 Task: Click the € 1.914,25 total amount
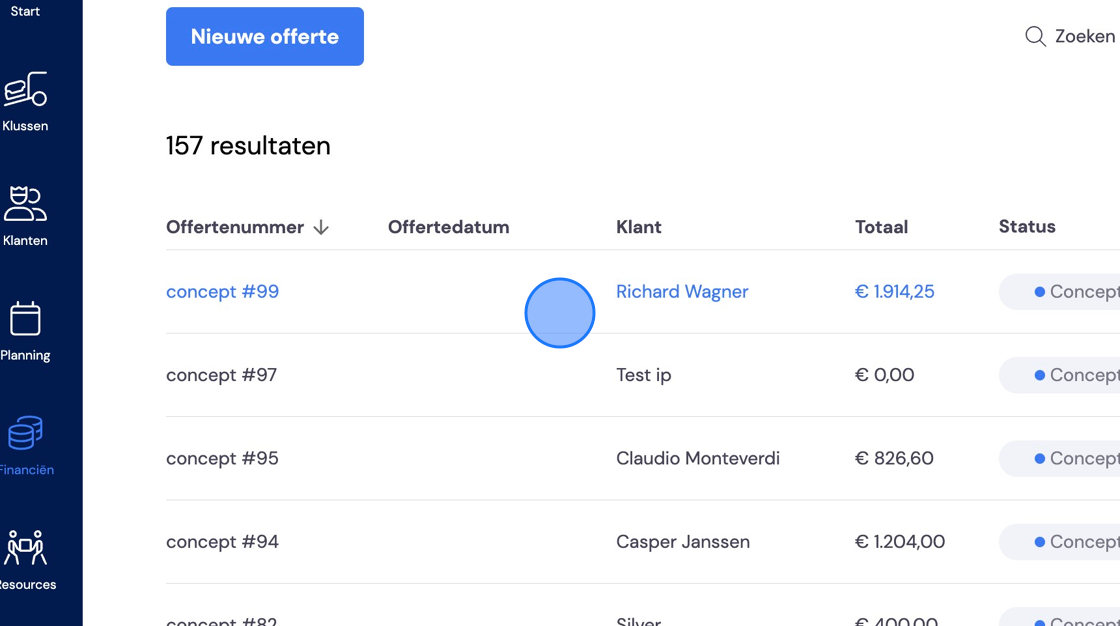[x=894, y=292]
